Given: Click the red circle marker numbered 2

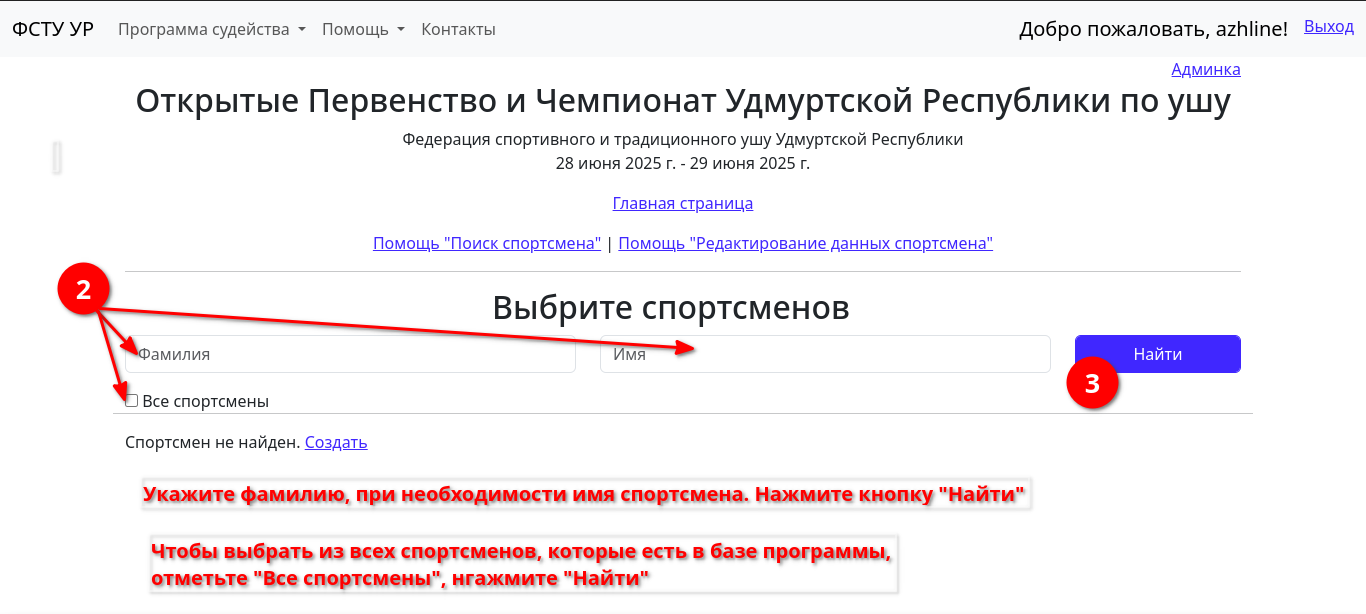Looking at the screenshot, I should pyautogui.click(x=84, y=291).
